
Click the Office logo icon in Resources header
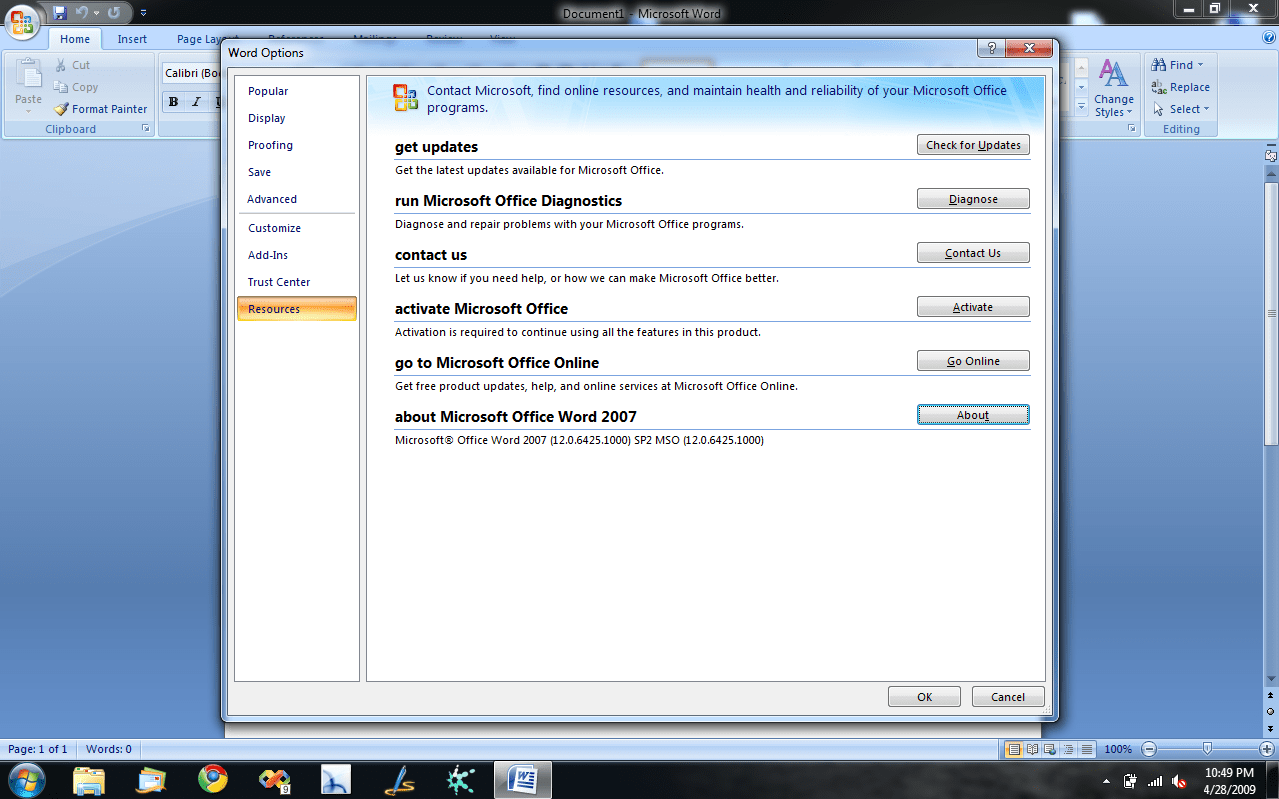click(x=406, y=97)
